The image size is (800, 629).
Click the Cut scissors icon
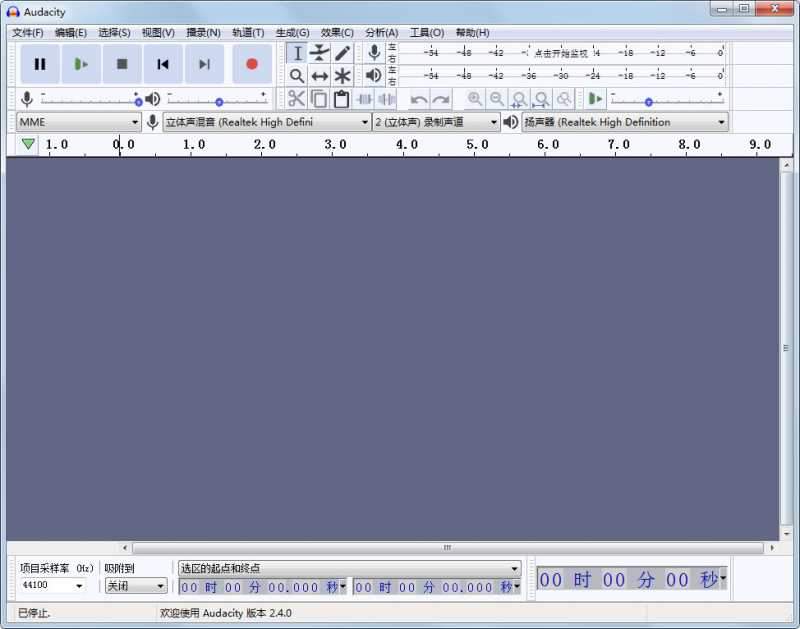pos(297,98)
